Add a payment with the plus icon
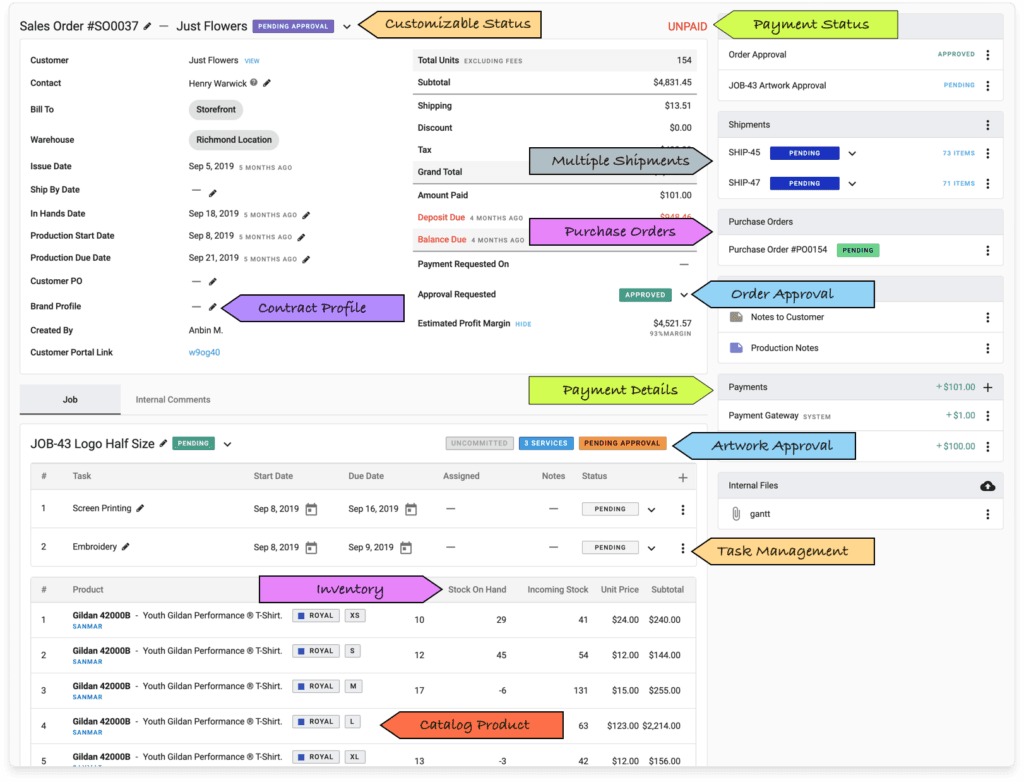Screen dimensions: 1024x782 (x=988, y=387)
